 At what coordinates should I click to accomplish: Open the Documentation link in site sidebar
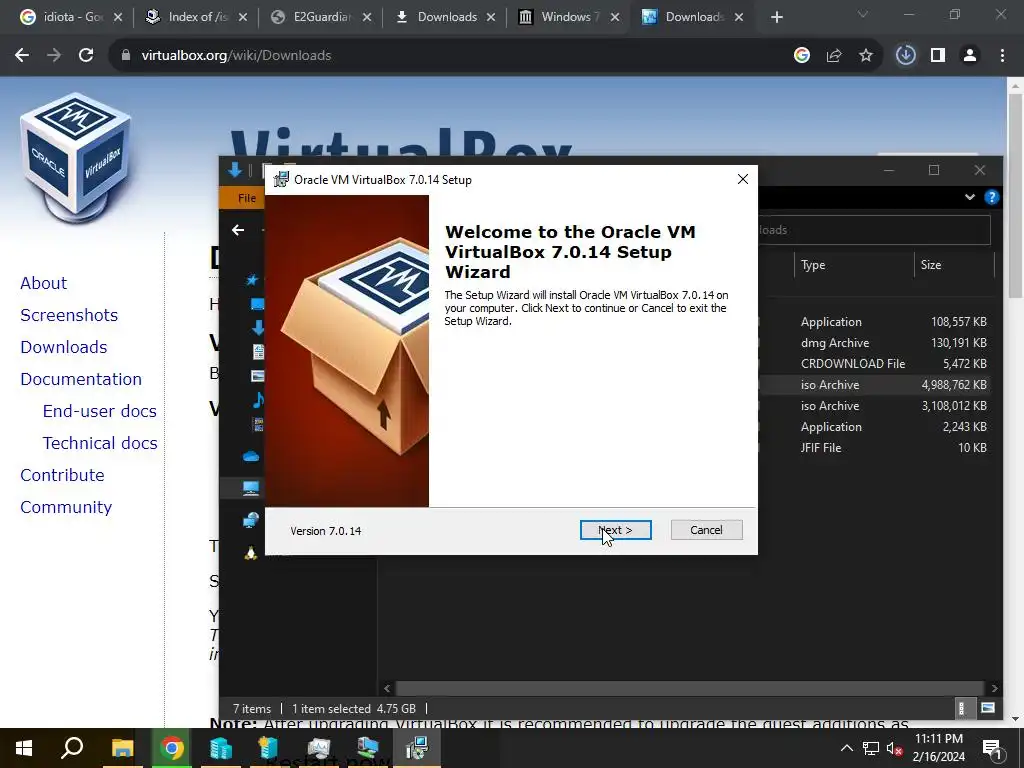click(81, 379)
